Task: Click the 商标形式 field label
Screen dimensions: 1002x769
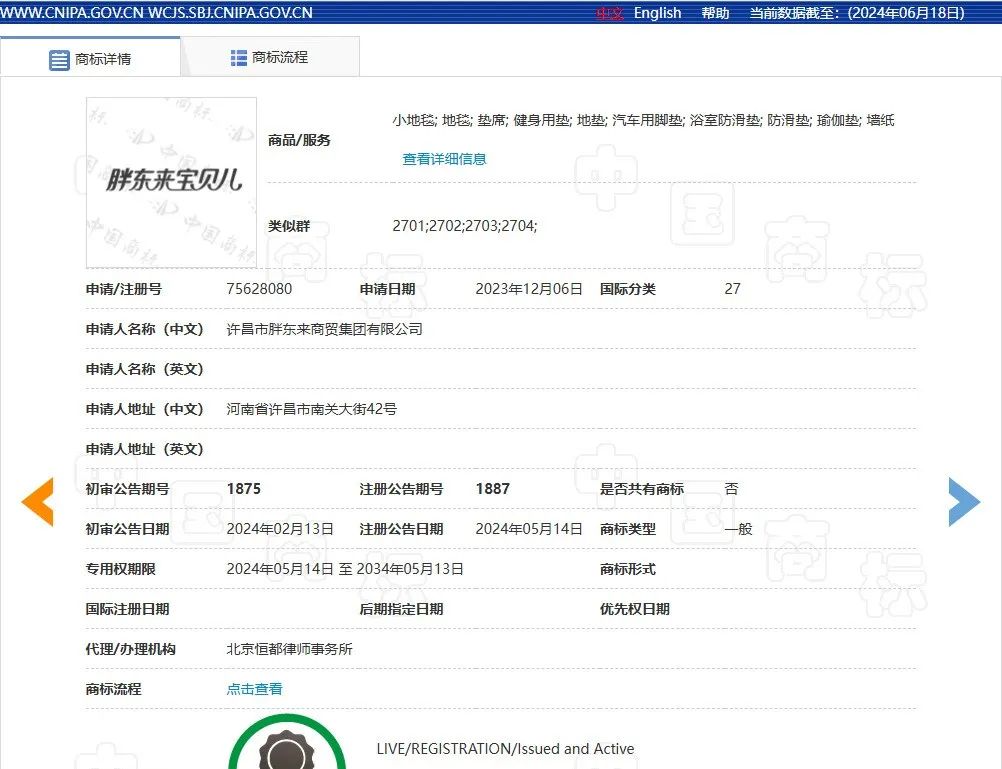Action: pyautogui.click(x=628, y=569)
